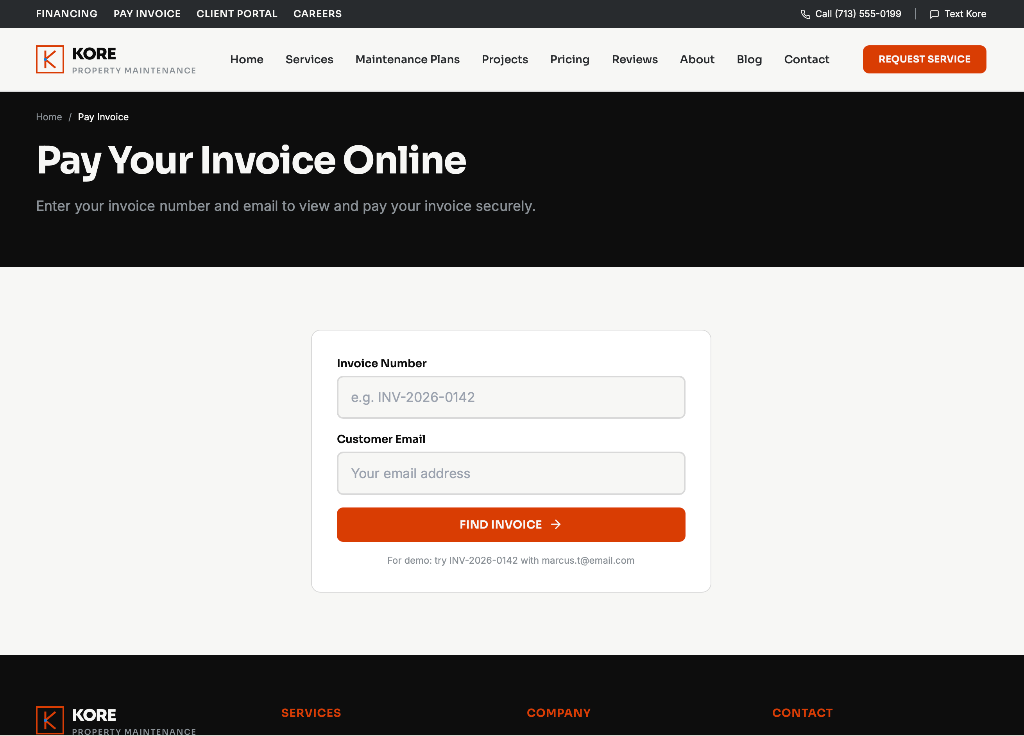This screenshot has height=736, width=1024.
Task: Open Pay Invoice in the top bar
Action: tap(147, 14)
